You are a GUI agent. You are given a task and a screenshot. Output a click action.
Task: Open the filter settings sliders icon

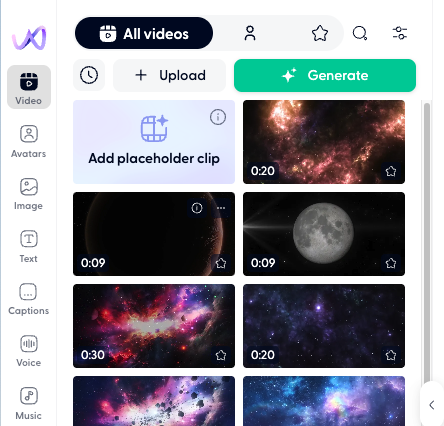(400, 33)
